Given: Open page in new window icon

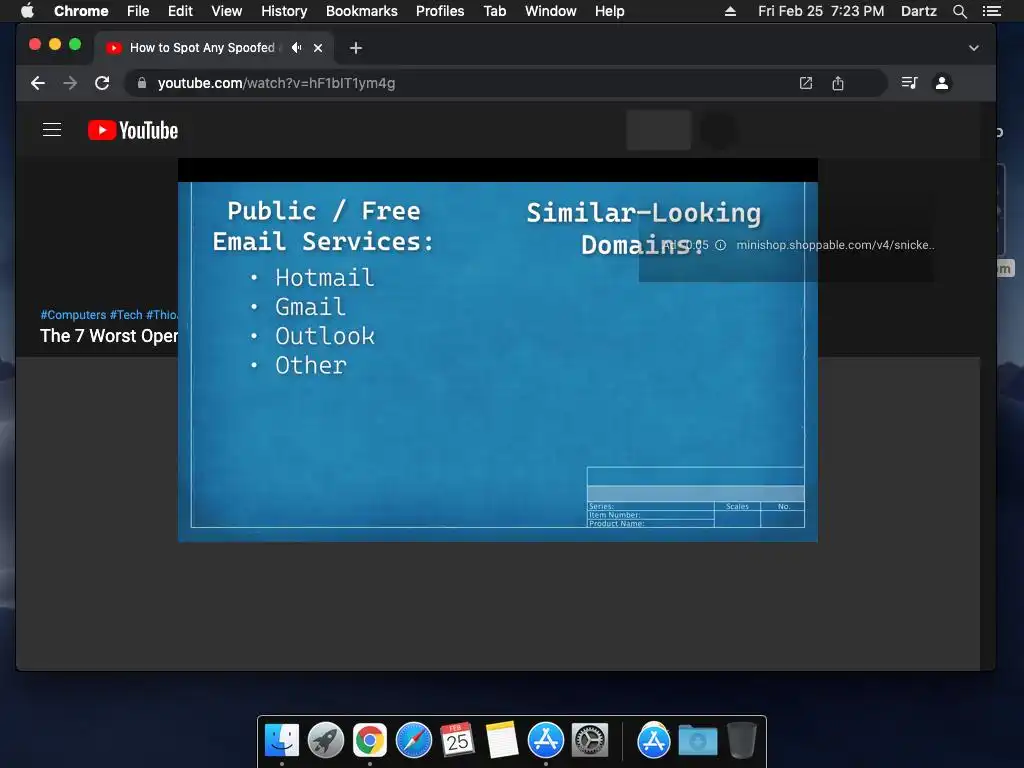Looking at the screenshot, I should coord(806,83).
